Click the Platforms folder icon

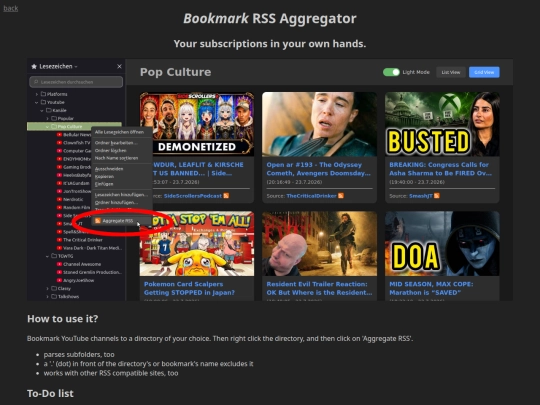point(43,94)
